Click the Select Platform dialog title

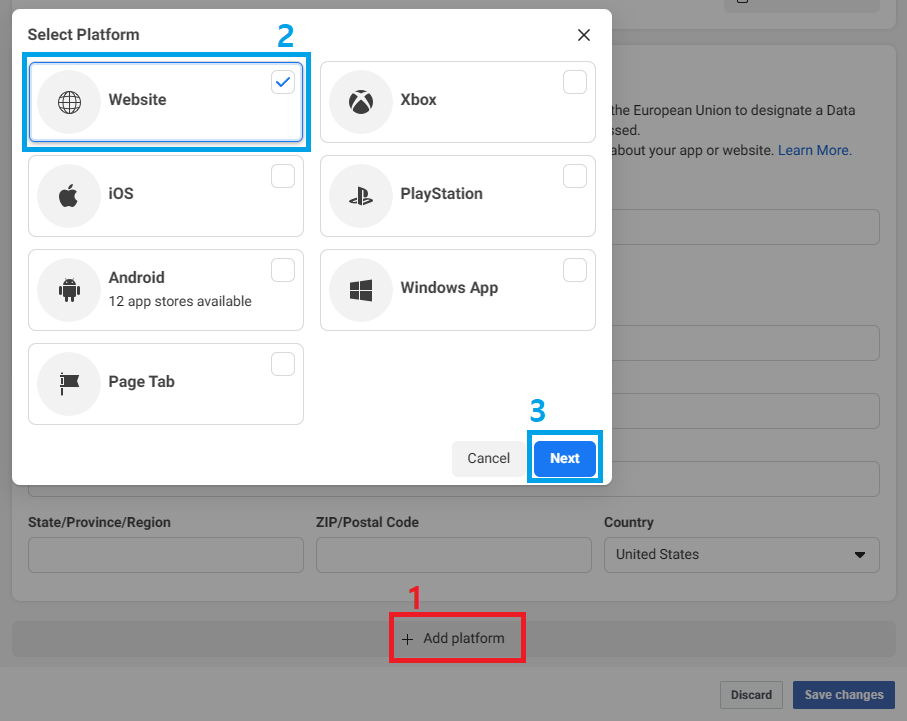pyautogui.click(x=83, y=35)
